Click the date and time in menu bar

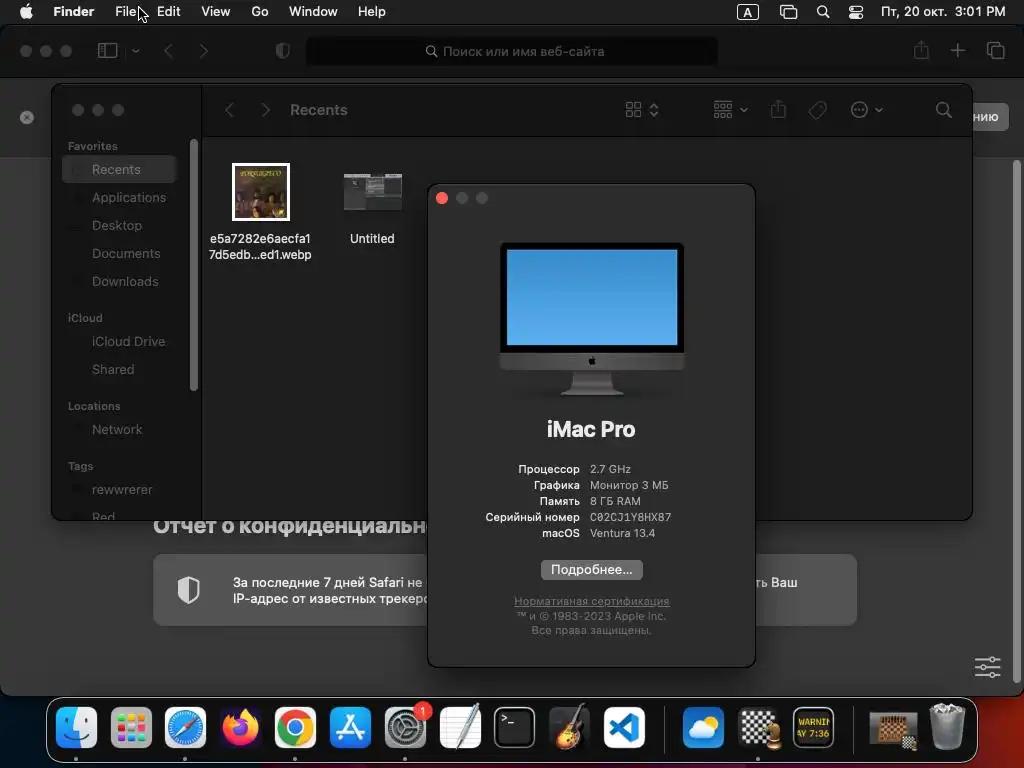pyautogui.click(x=942, y=12)
